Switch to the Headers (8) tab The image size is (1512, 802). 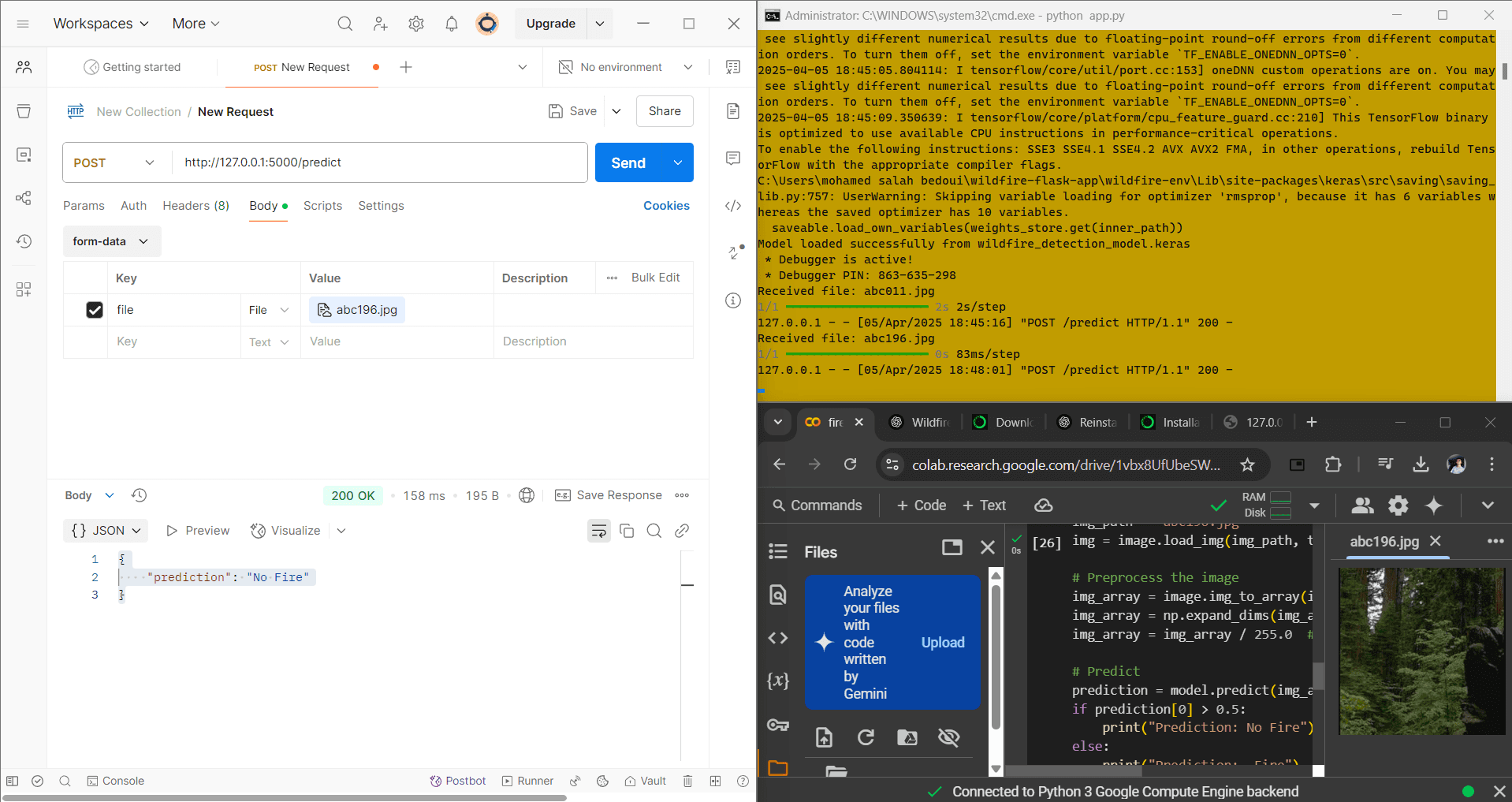[196, 206]
